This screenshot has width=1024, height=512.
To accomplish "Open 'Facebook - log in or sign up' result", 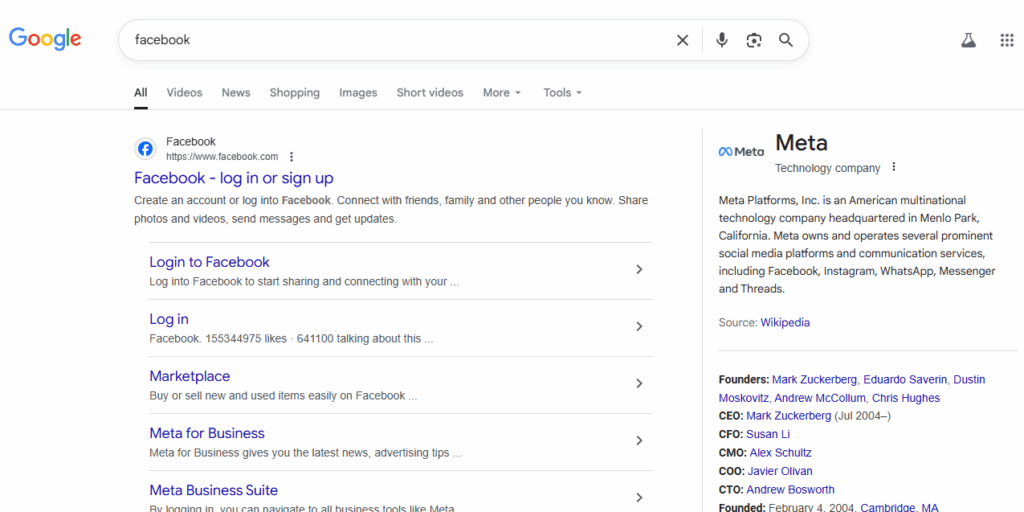I will (234, 178).
